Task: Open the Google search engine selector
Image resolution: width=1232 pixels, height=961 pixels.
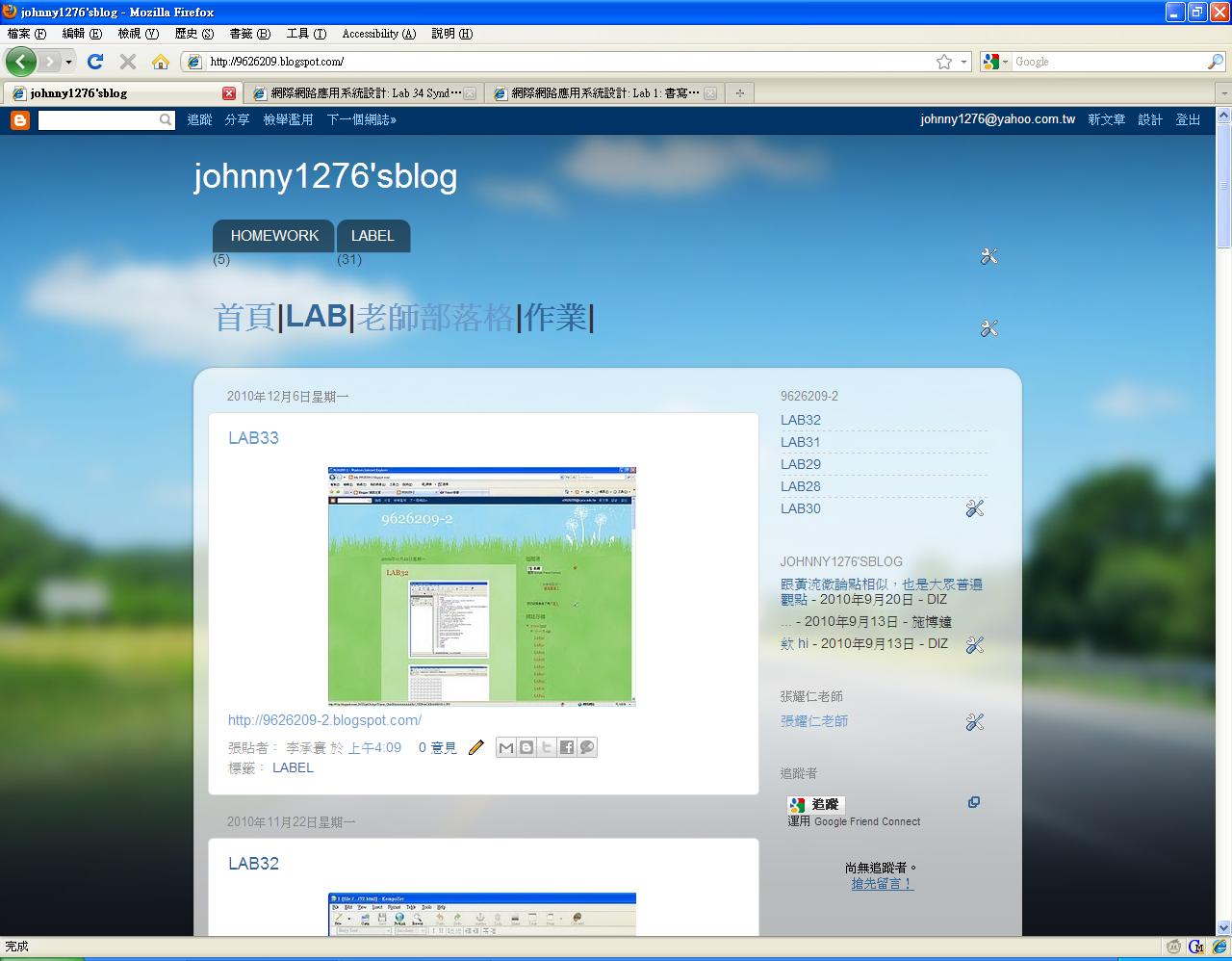Action: [x=996, y=62]
